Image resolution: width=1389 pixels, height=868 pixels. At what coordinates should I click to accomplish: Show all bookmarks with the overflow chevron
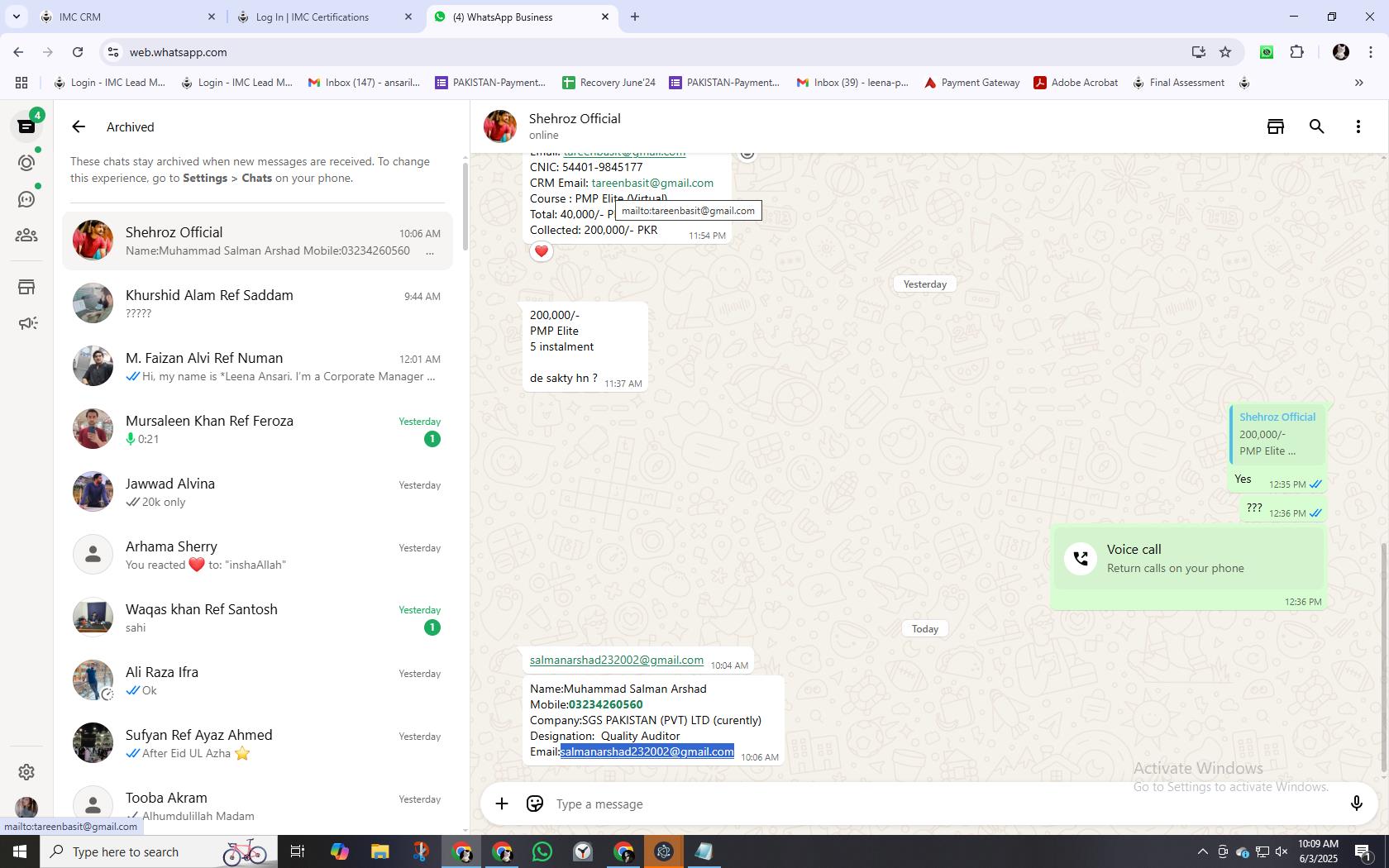click(1358, 83)
